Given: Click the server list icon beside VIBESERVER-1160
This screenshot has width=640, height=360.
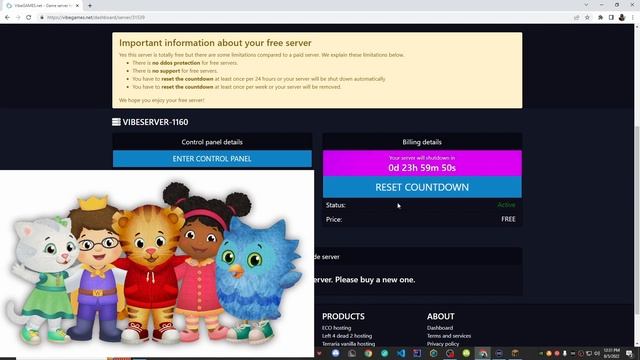Looking at the screenshot, I should coord(116,122).
